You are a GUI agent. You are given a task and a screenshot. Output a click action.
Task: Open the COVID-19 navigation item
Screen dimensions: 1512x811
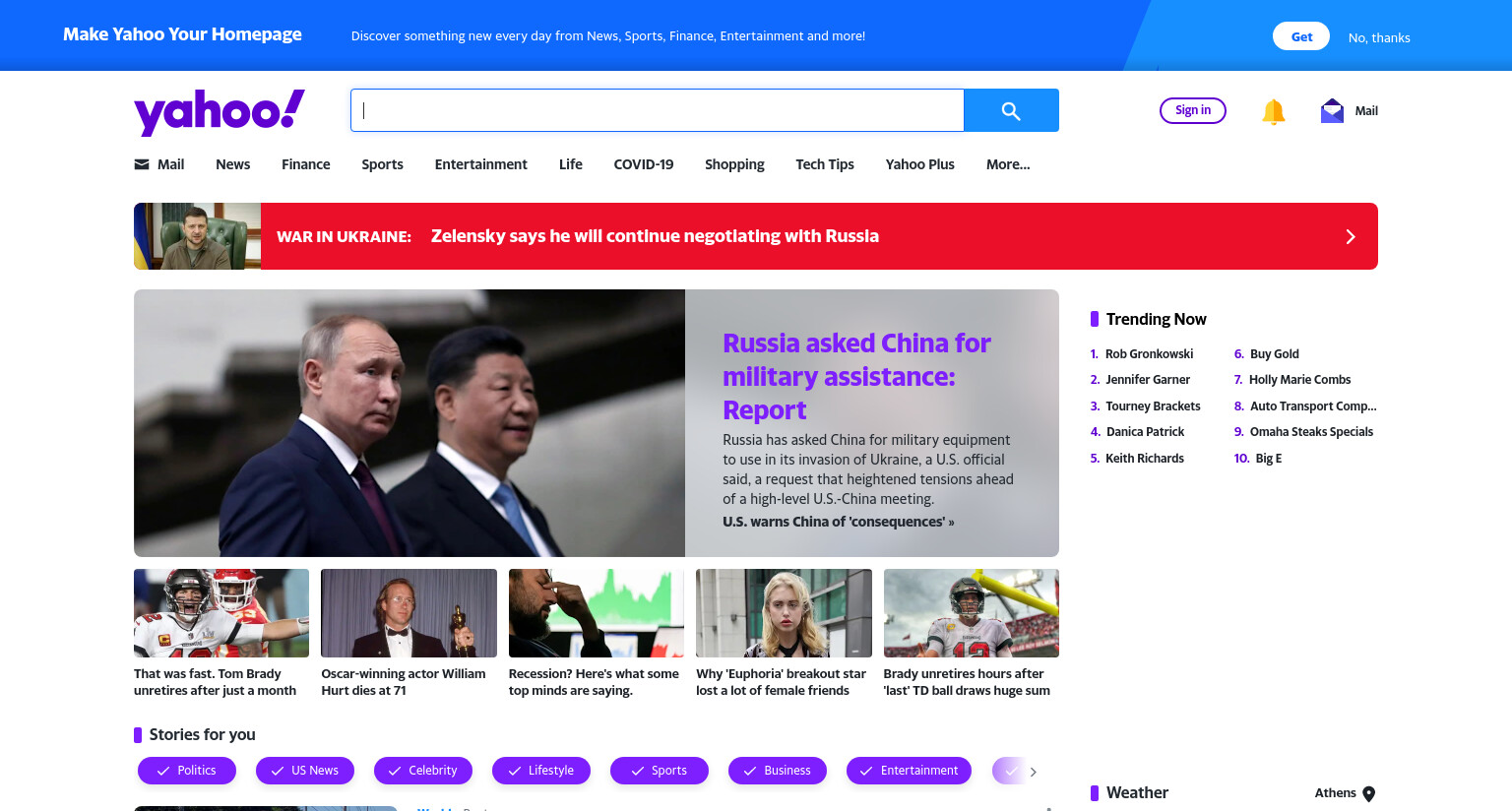coord(644,164)
